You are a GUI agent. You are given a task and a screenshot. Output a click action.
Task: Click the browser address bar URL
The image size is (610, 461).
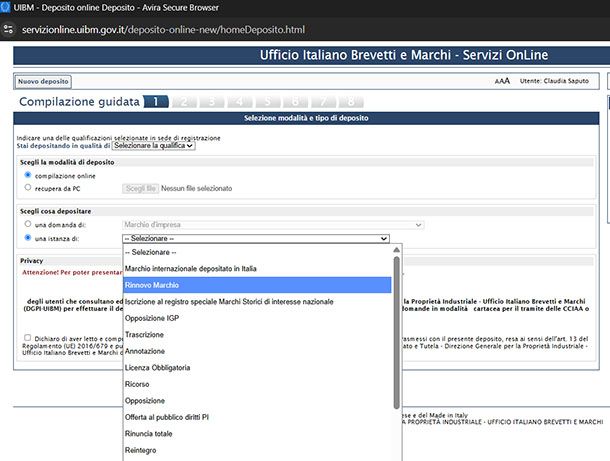pyautogui.click(x=163, y=30)
